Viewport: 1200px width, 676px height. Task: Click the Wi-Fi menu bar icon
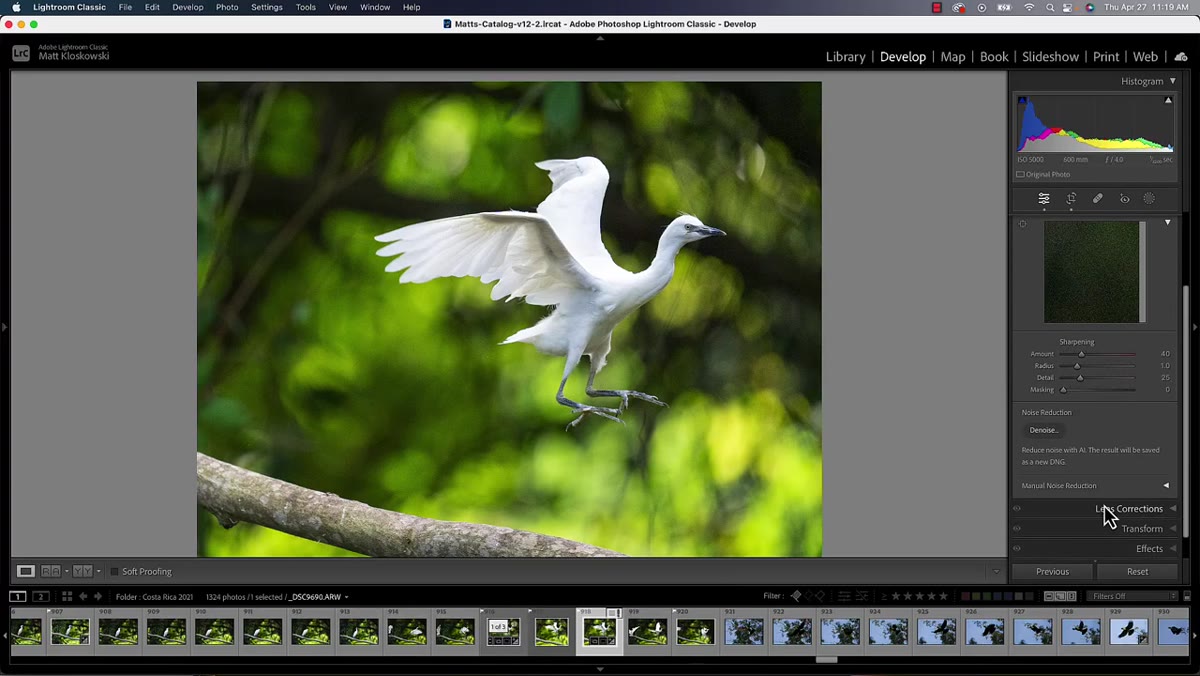[x=1030, y=7]
